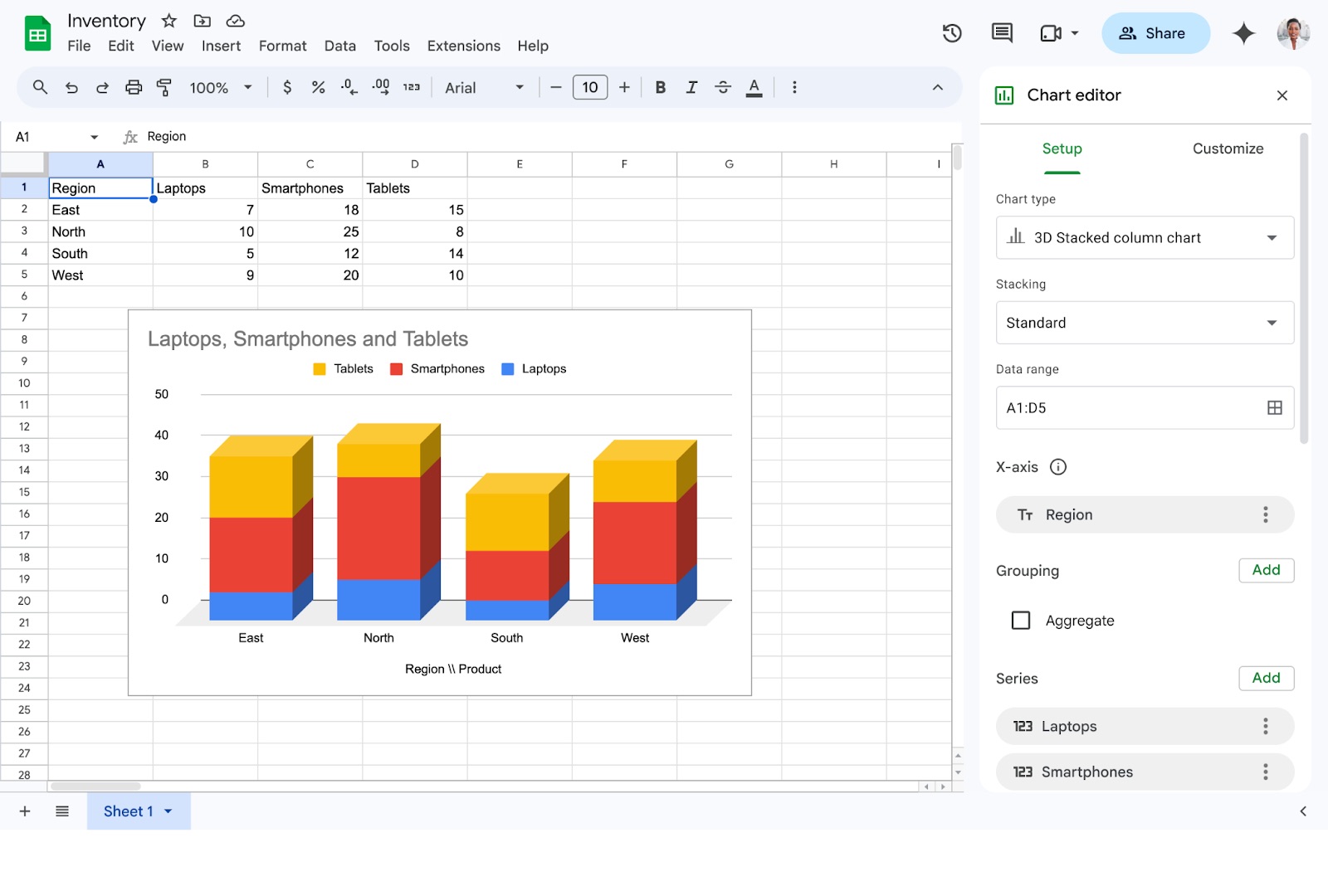Open options for Region X-axis

tap(1266, 514)
